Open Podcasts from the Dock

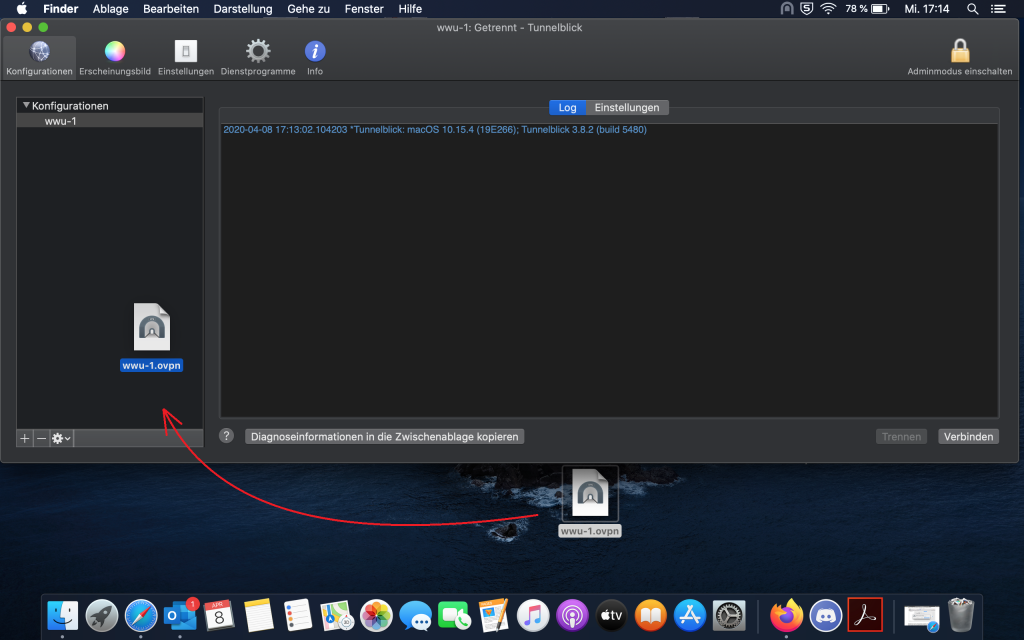point(572,615)
